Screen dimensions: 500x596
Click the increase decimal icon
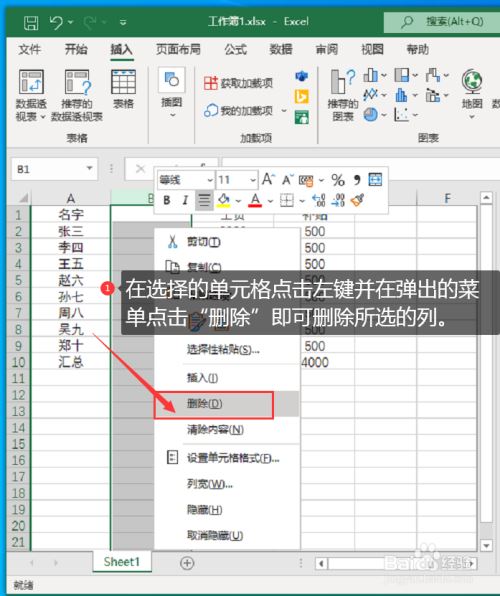click(x=319, y=200)
